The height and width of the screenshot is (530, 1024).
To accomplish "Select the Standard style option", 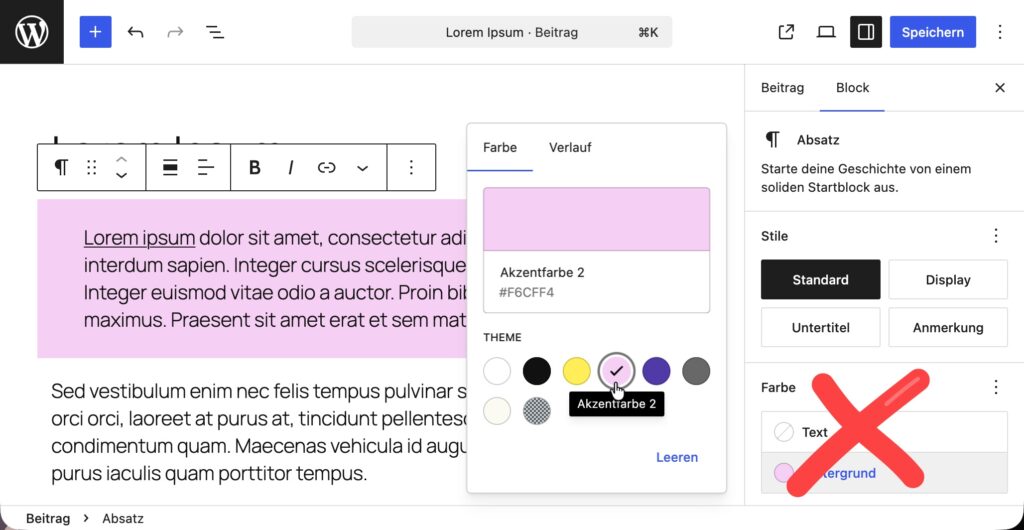I will coord(820,279).
